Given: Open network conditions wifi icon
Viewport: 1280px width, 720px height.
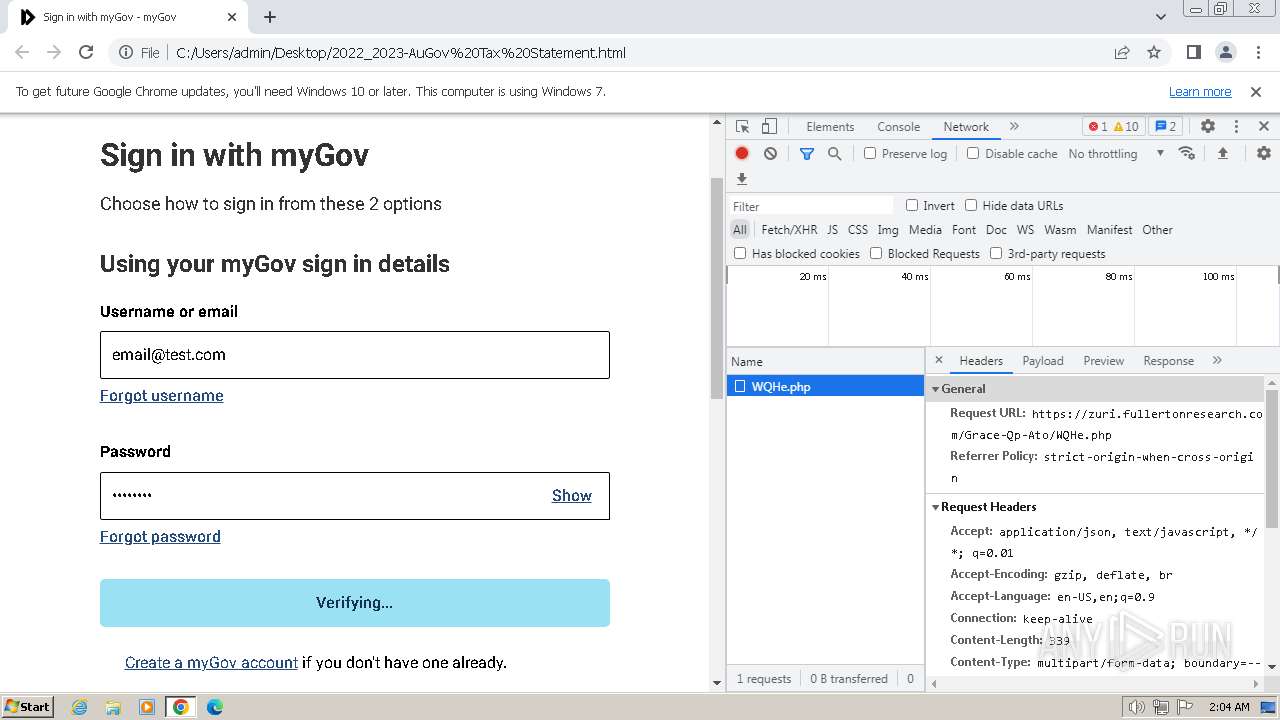Looking at the screenshot, I should pyautogui.click(x=1187, y=153).
